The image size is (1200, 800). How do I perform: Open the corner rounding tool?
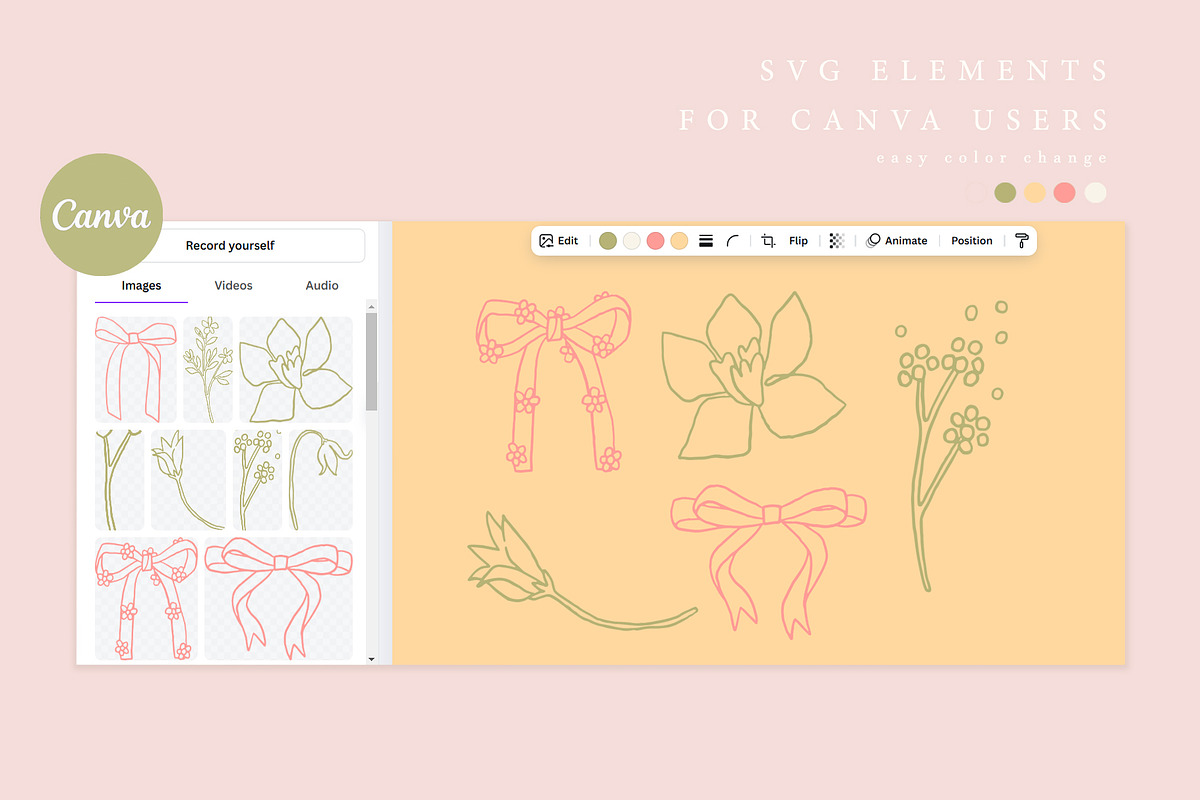[733, 241]
